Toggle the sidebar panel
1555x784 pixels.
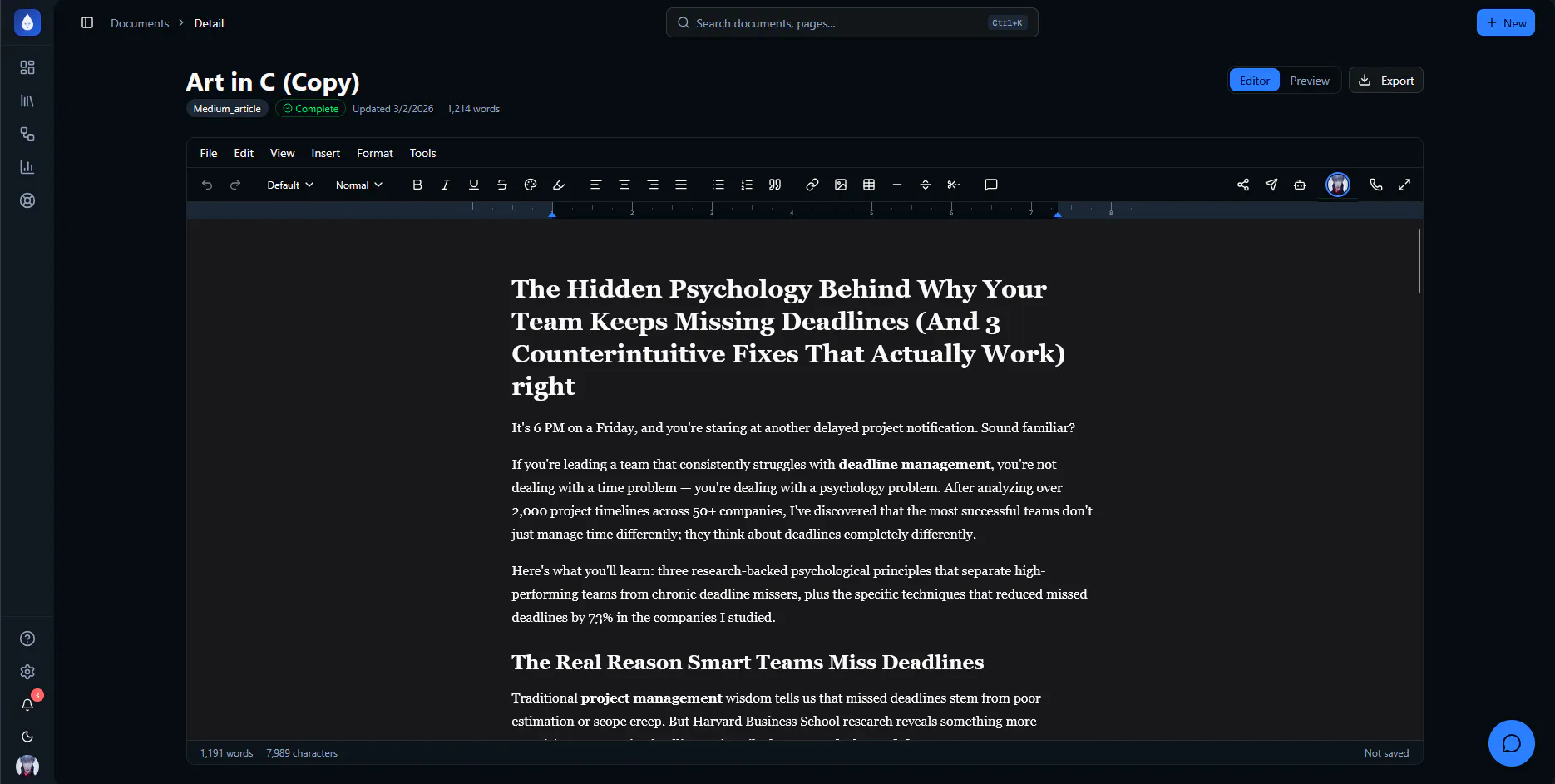tap(87, 22)
